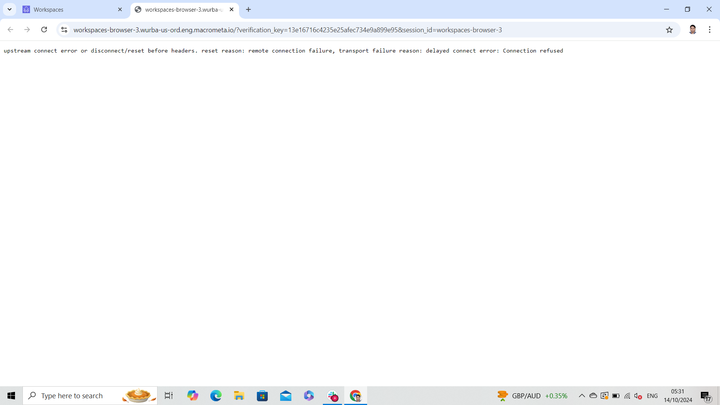This screenshot has width=720, height=405.
Task: Check battery status icon
Action: 616,395
